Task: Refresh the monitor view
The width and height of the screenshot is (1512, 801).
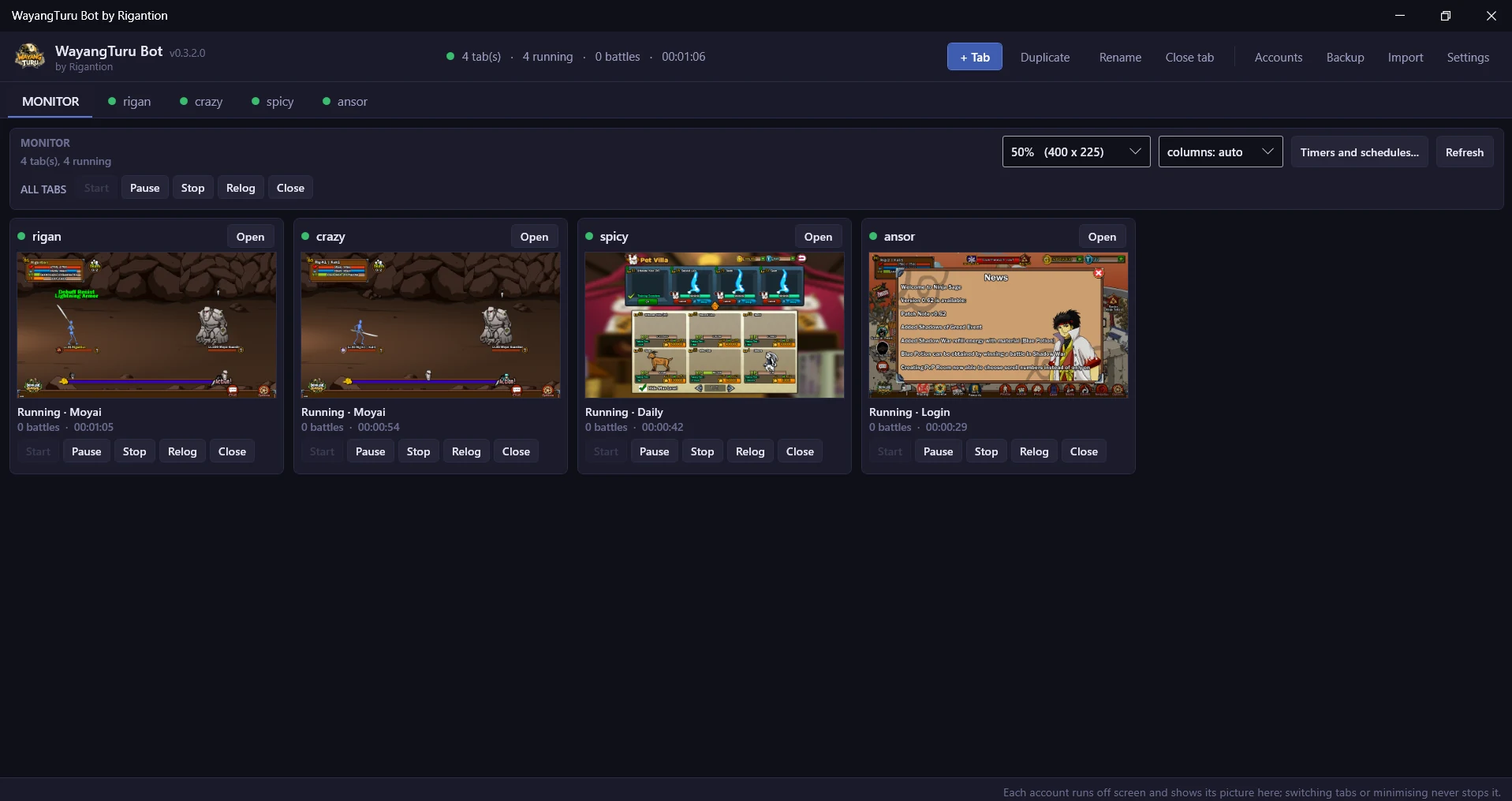Action: 1464,152
